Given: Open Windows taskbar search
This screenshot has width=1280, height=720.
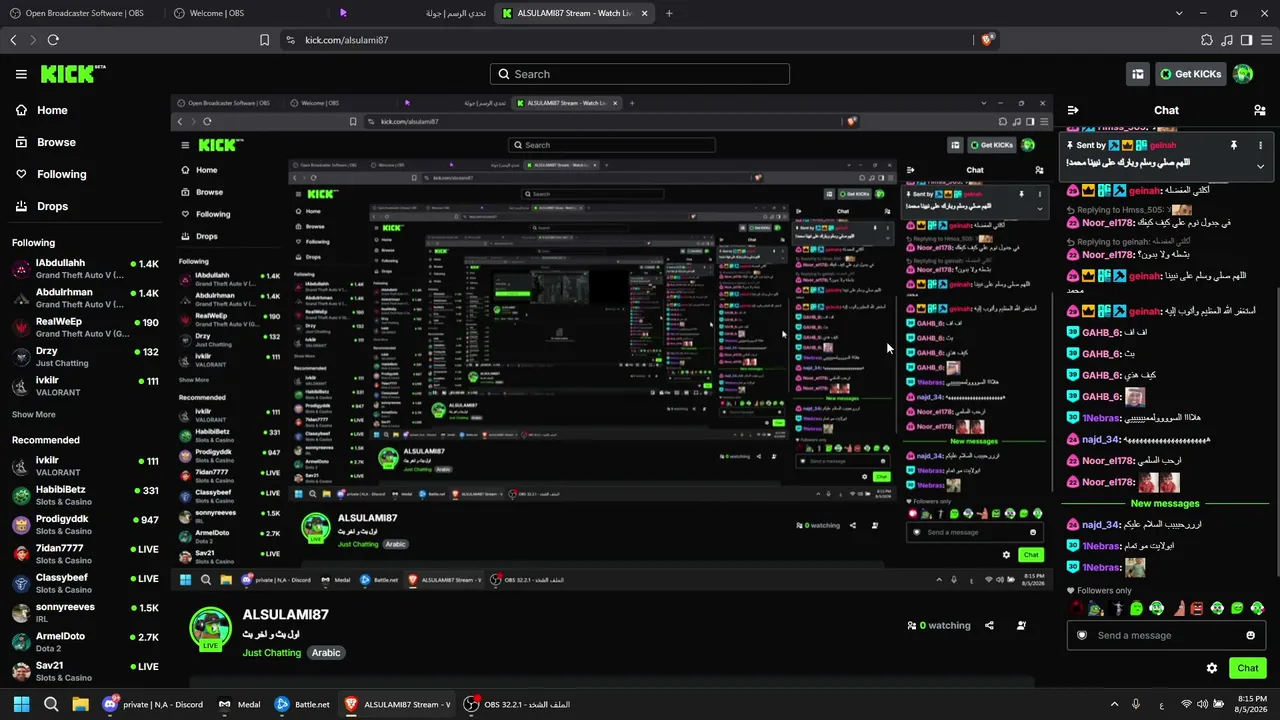Looking at the screenshot, I should [x=51, y=704].
